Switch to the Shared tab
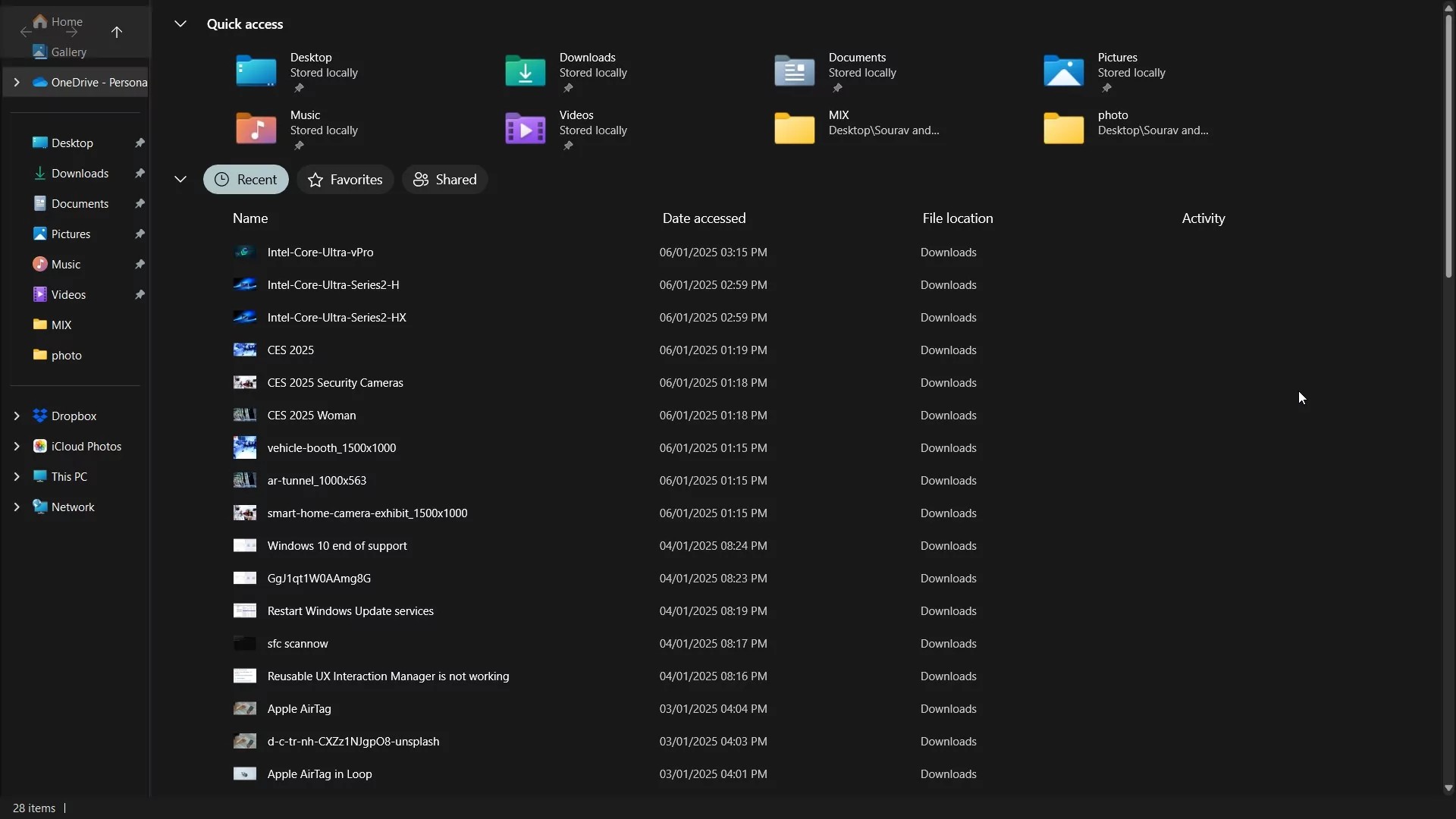1456x819 pixels. coord(444,179)
